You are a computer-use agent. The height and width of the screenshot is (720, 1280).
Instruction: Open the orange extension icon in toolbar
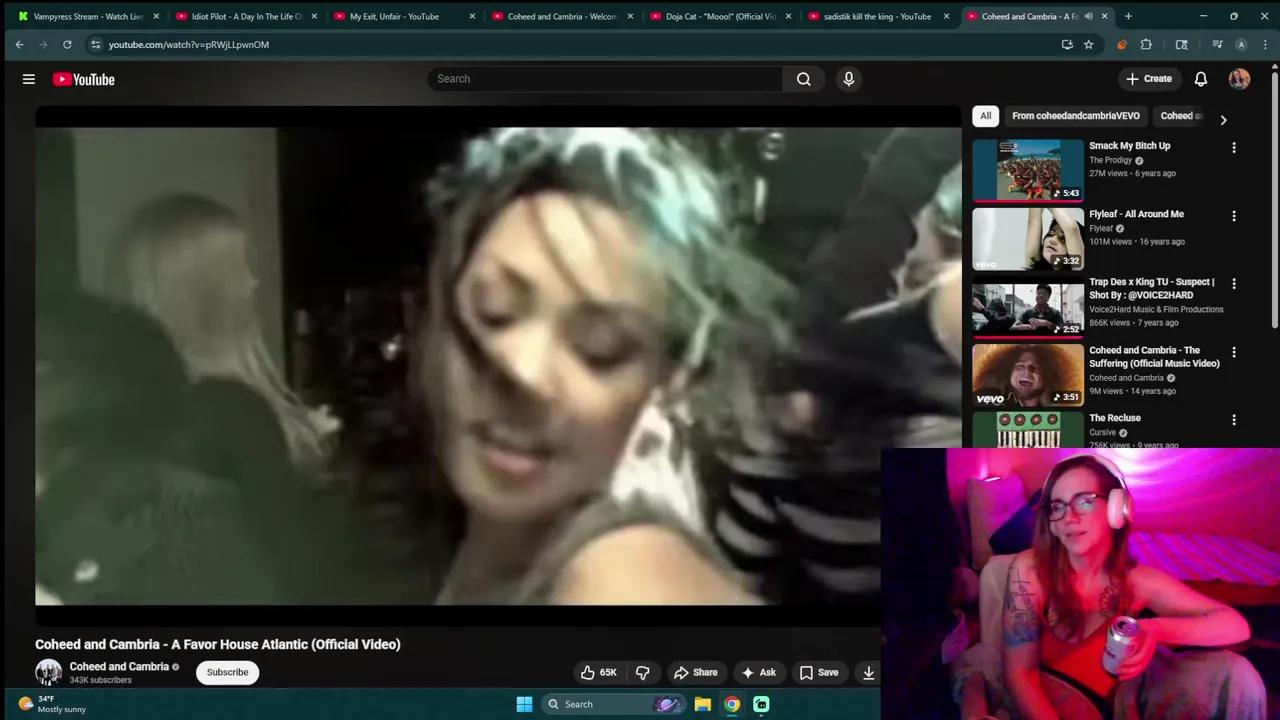(x=1121, y=44)
